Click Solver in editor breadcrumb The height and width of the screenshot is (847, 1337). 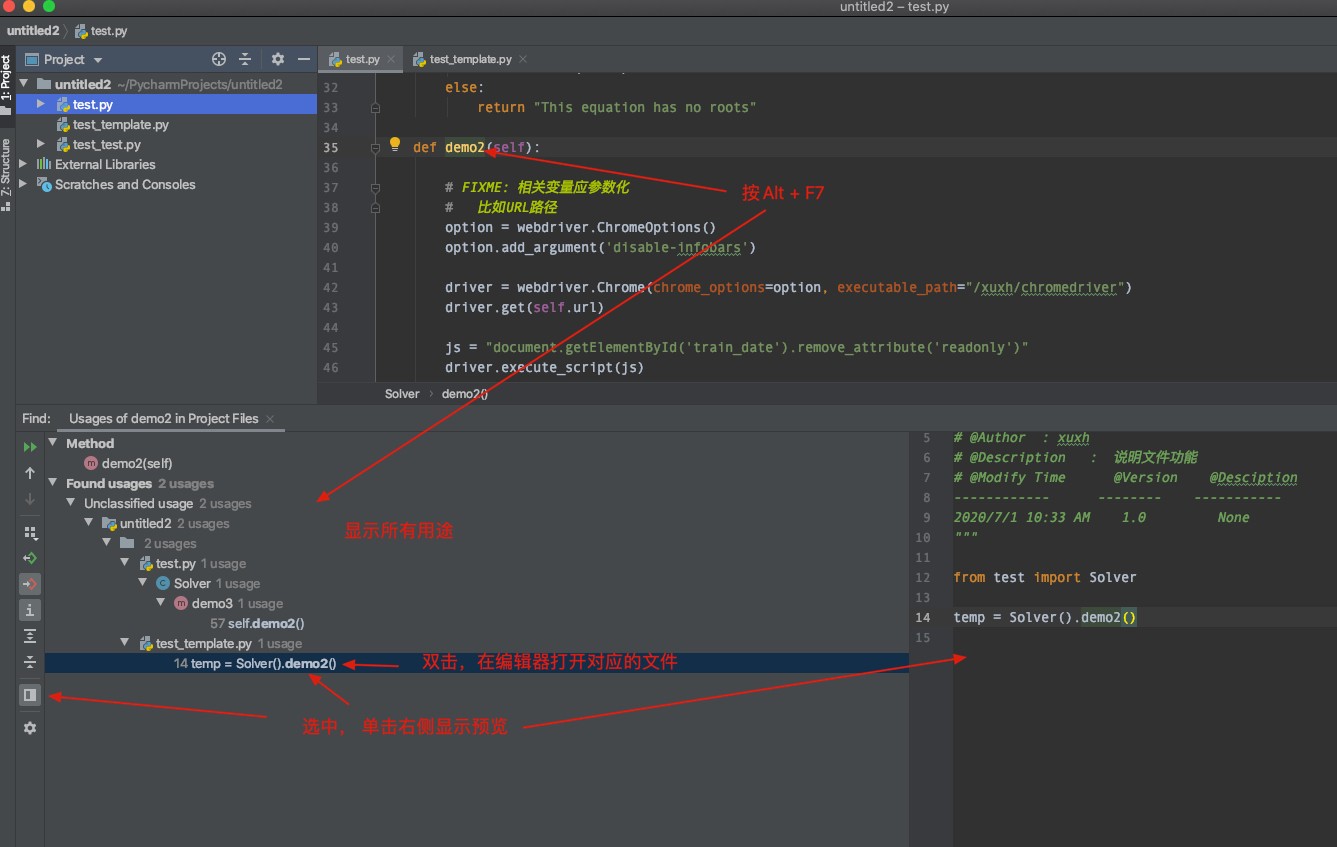[402, 393]
